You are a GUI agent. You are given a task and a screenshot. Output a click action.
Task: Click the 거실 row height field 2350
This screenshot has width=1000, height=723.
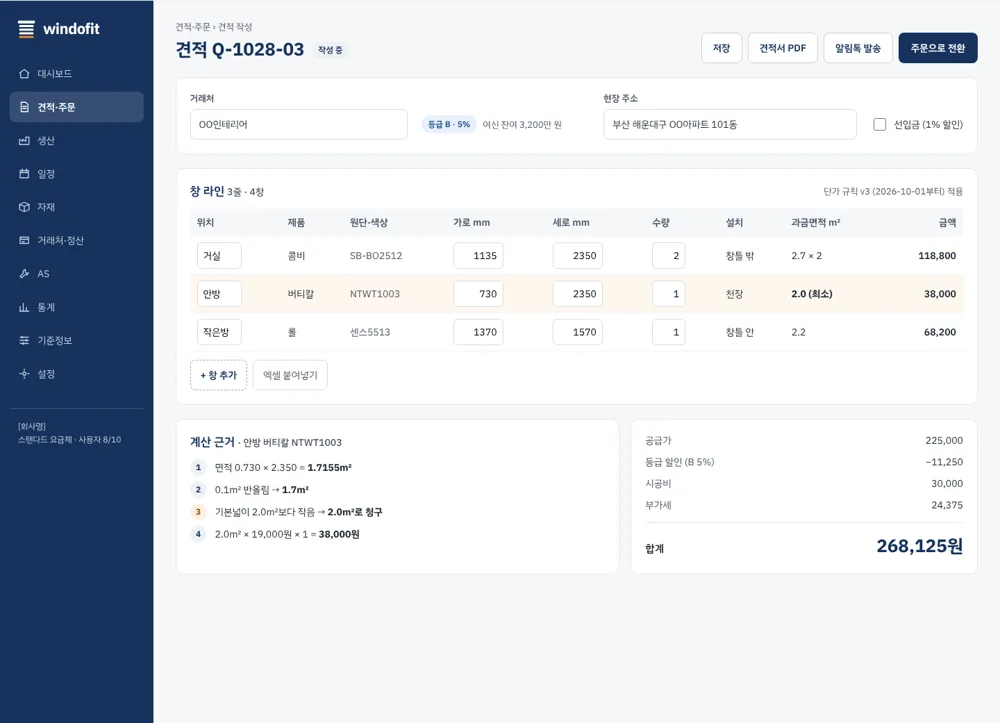(578, 256)
